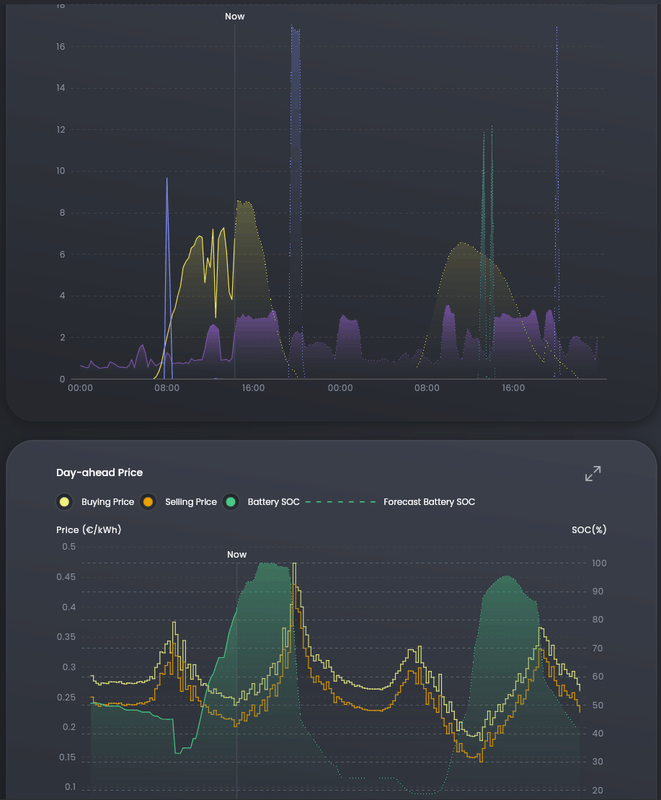Click the 100 SOC axis label
661x800 pixels.
point(599,563)
